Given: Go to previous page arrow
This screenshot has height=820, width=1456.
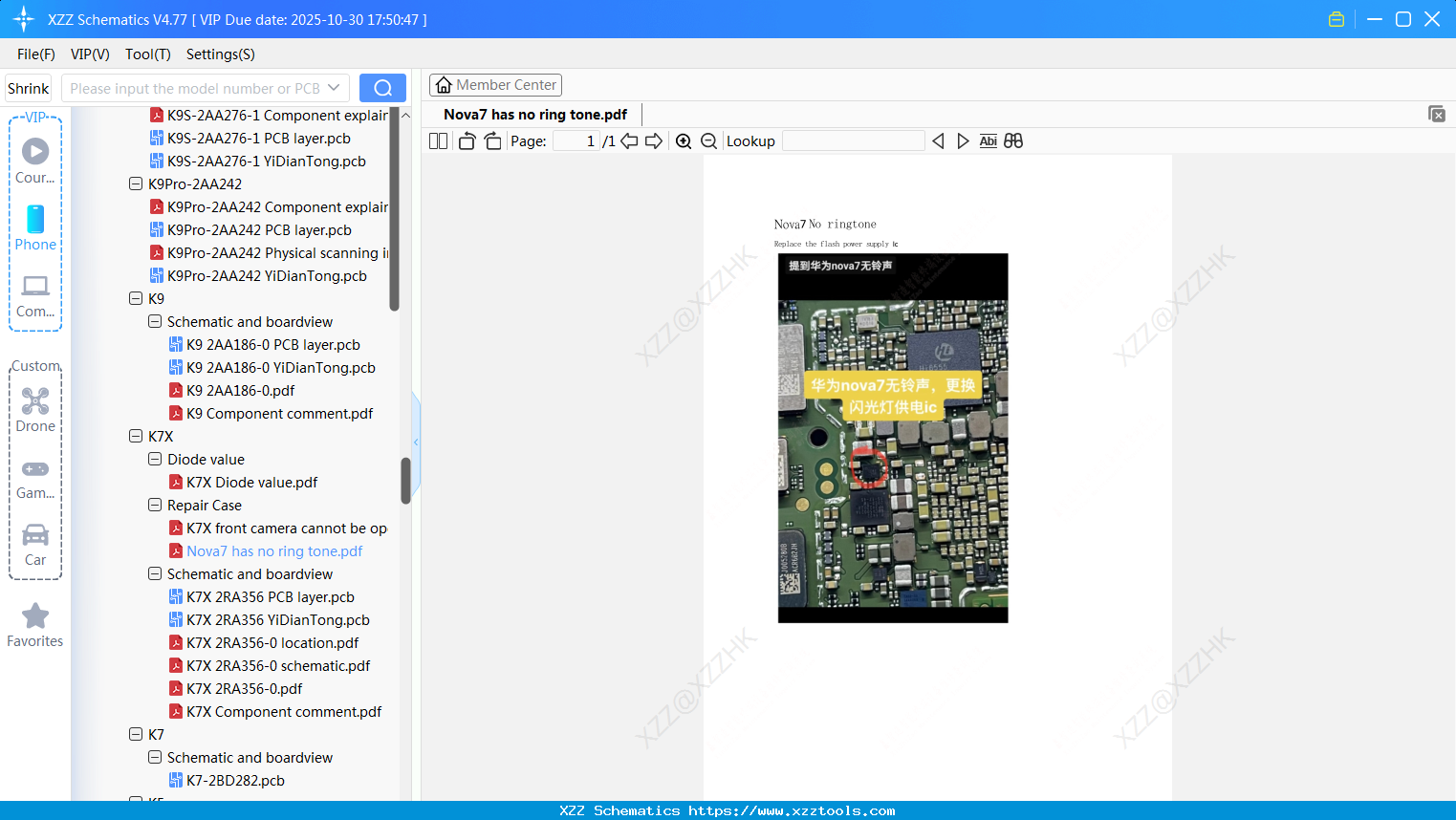Looking at the screenshot, I should click(629, 141).
